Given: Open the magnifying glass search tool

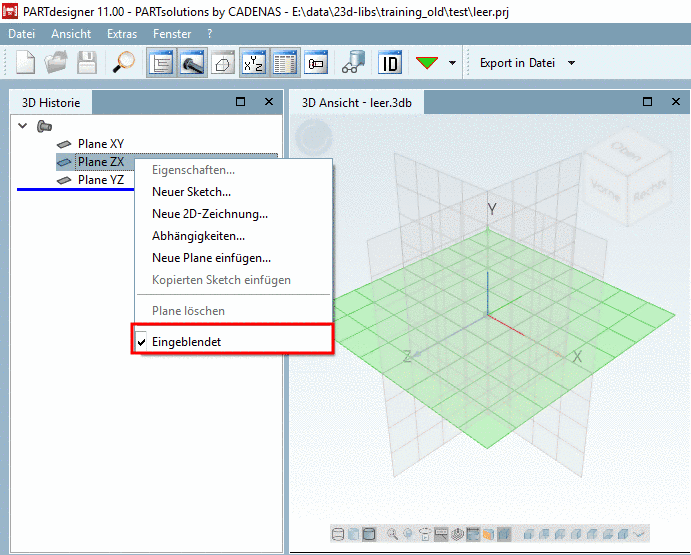Looking at the screenshot, I should pyautogui.click(x=123, y=63).
